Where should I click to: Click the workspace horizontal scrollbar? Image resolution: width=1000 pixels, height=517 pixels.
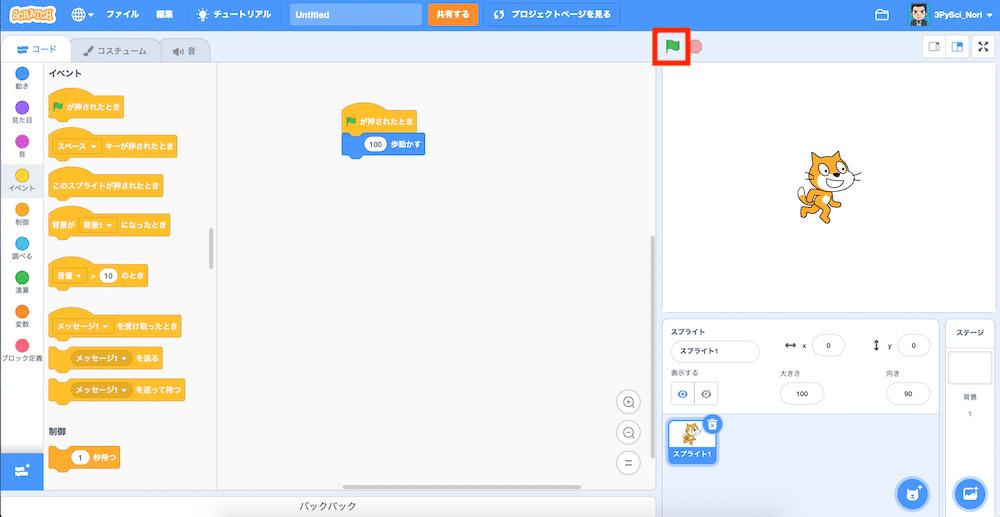462,487
